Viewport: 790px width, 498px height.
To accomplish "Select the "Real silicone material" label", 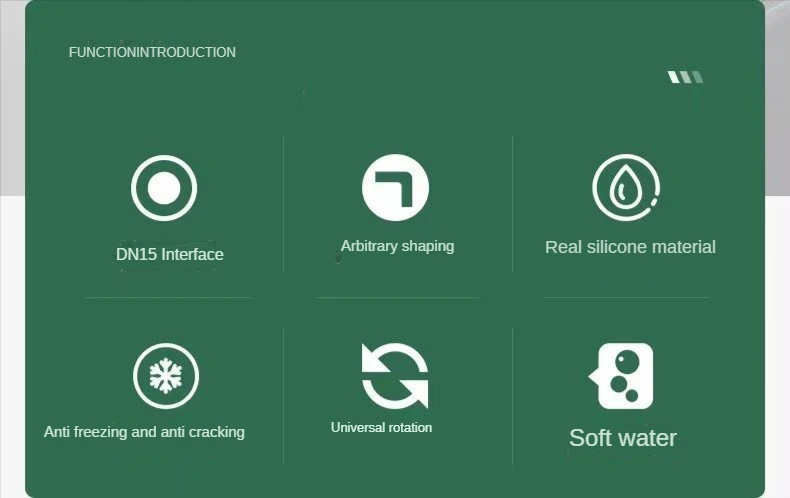I will click(630, 247).
